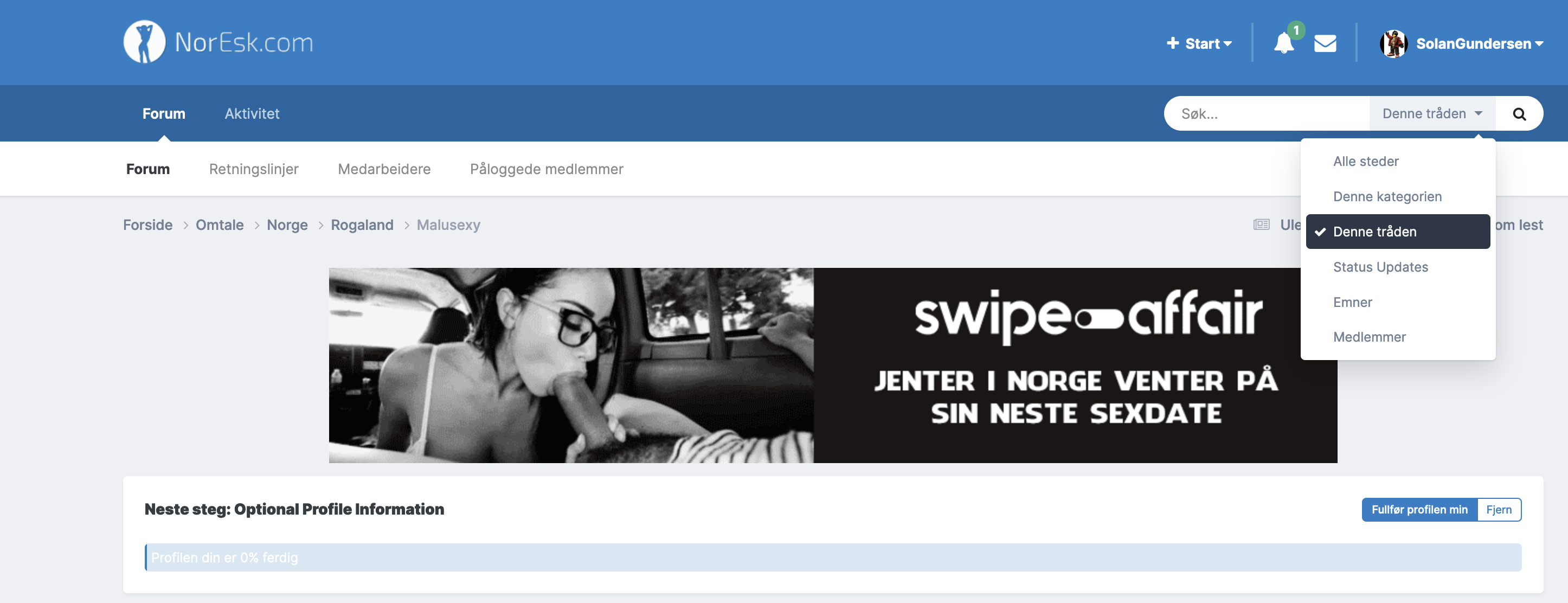Go to Forside breadcrumb
1568x603 pixels.
148,224
